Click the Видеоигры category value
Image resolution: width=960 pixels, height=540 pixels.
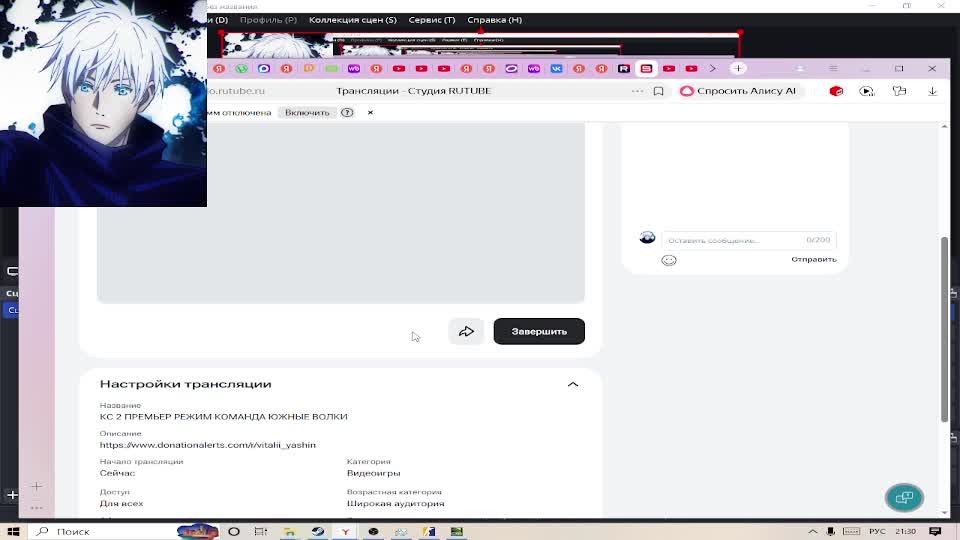point(373,473)
